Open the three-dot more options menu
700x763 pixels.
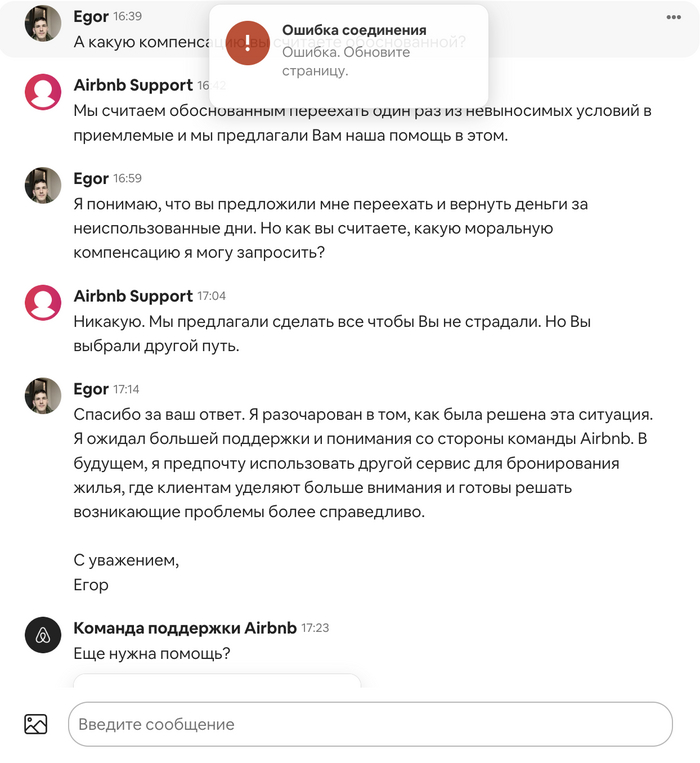(673, 17)
